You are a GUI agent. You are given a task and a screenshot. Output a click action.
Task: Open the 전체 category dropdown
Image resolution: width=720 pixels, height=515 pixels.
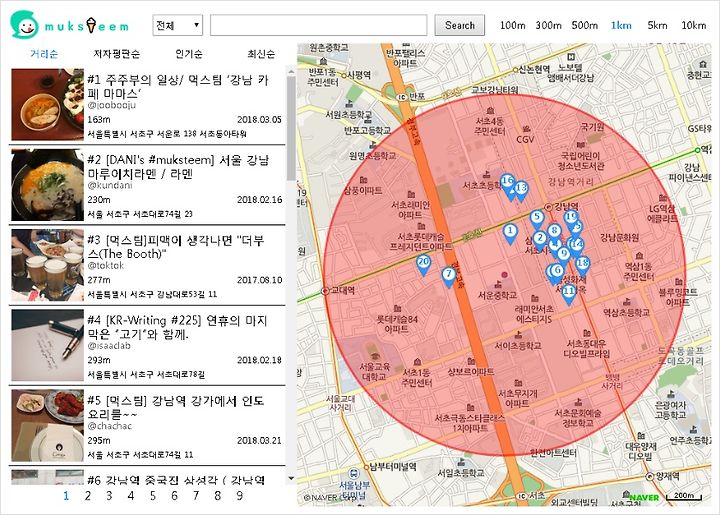point(177,25)
